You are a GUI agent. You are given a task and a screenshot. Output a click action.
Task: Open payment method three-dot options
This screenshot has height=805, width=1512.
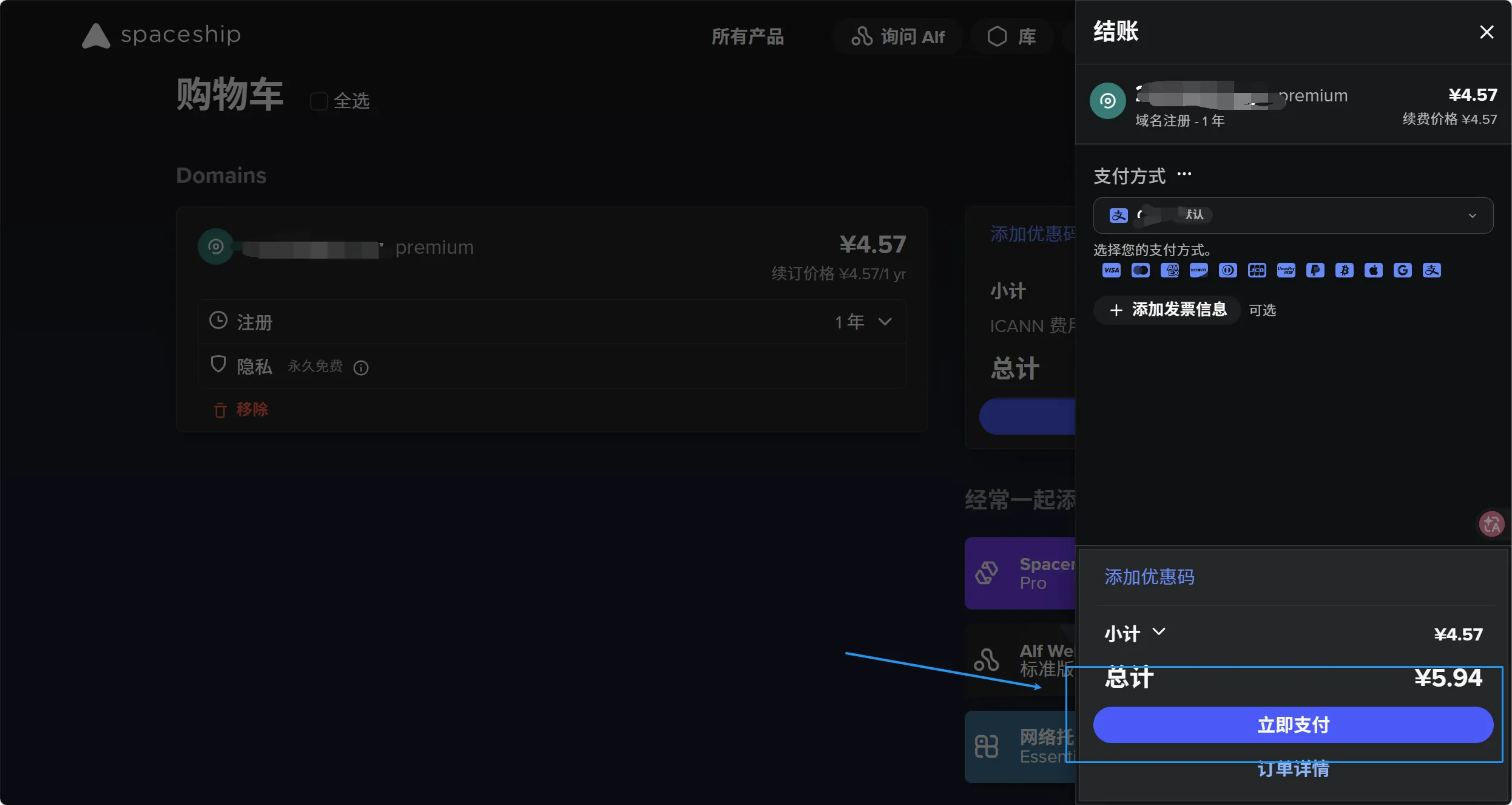pyautogui.click(x=1184, y=174)
